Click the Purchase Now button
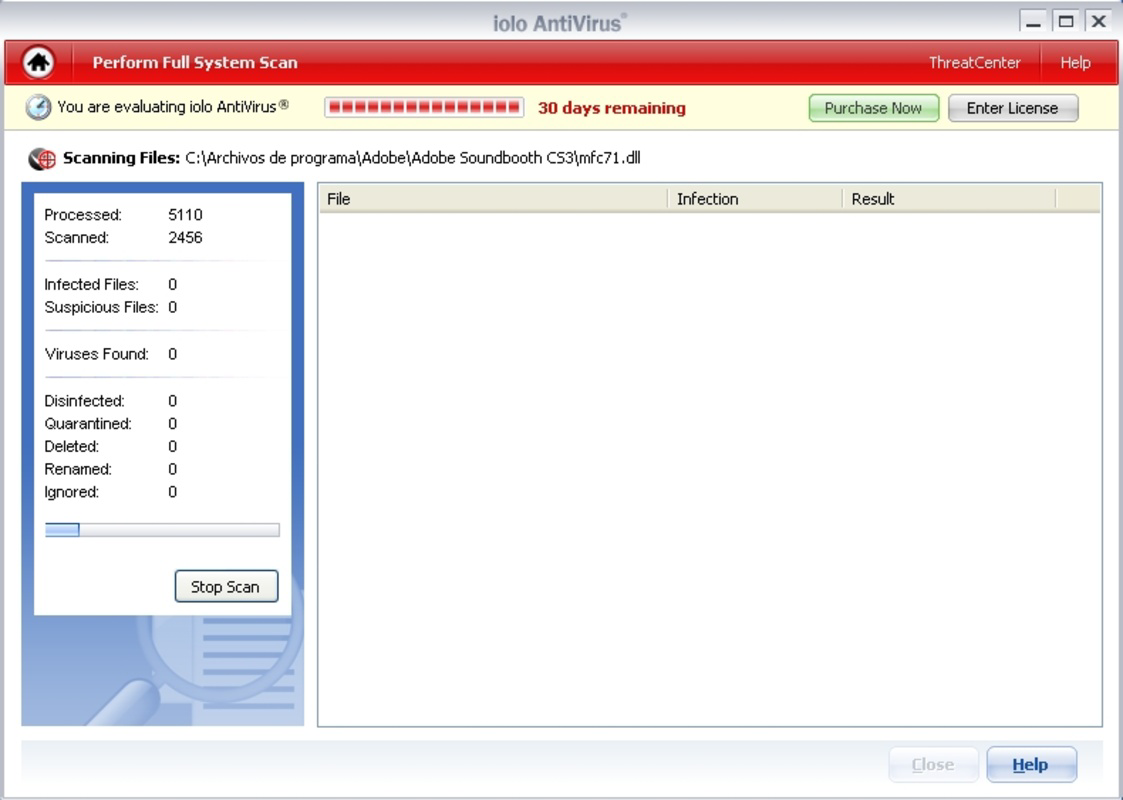Image resolution: width=1123 pixels, height=800 pixels. point(873,108)
